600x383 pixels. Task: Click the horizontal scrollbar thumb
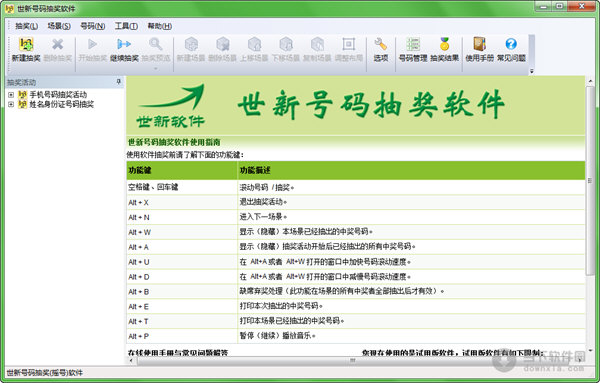pos(352,360)
